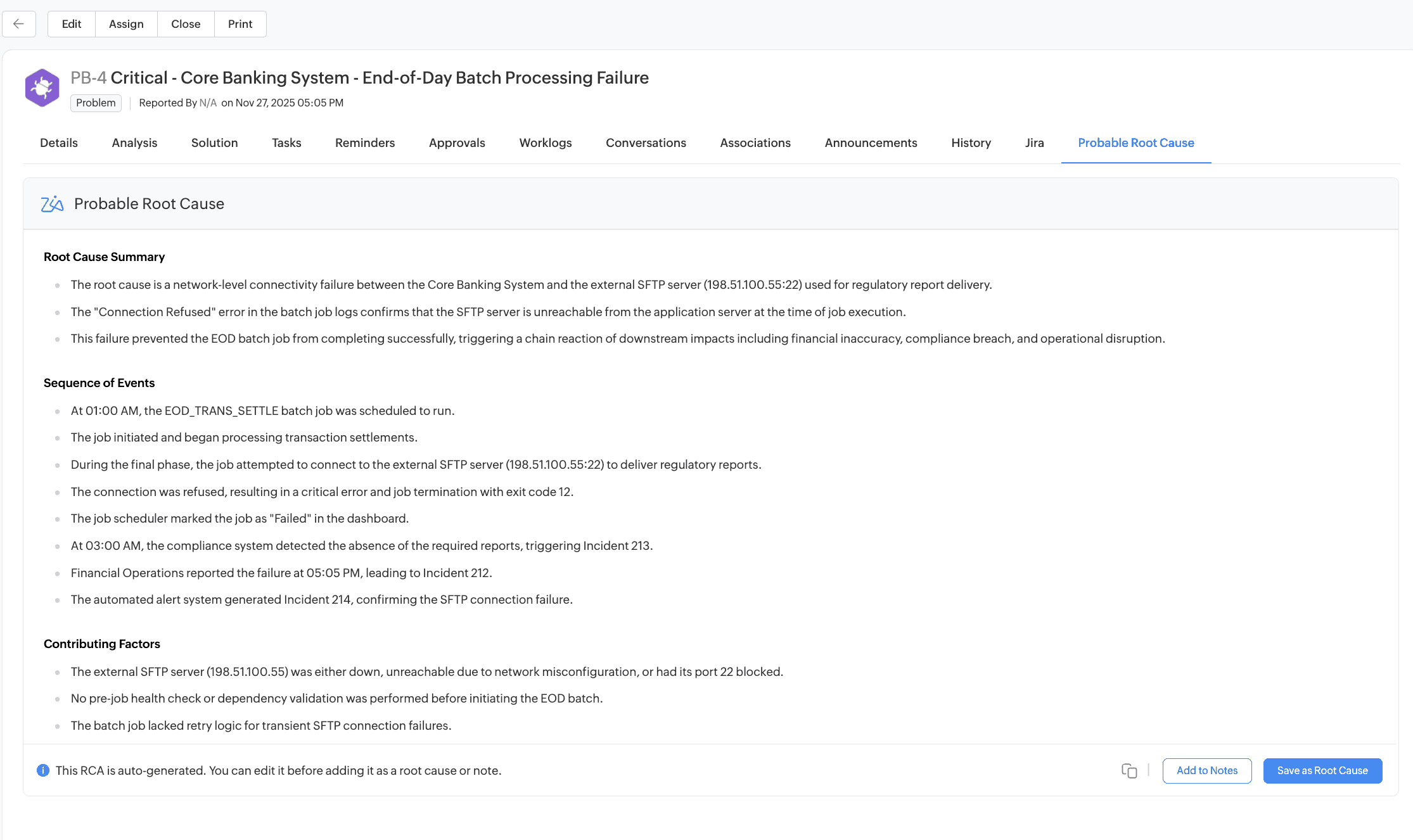Save as Root Cause
Screen dimensions: 1413x840
tap(1322, 770)
